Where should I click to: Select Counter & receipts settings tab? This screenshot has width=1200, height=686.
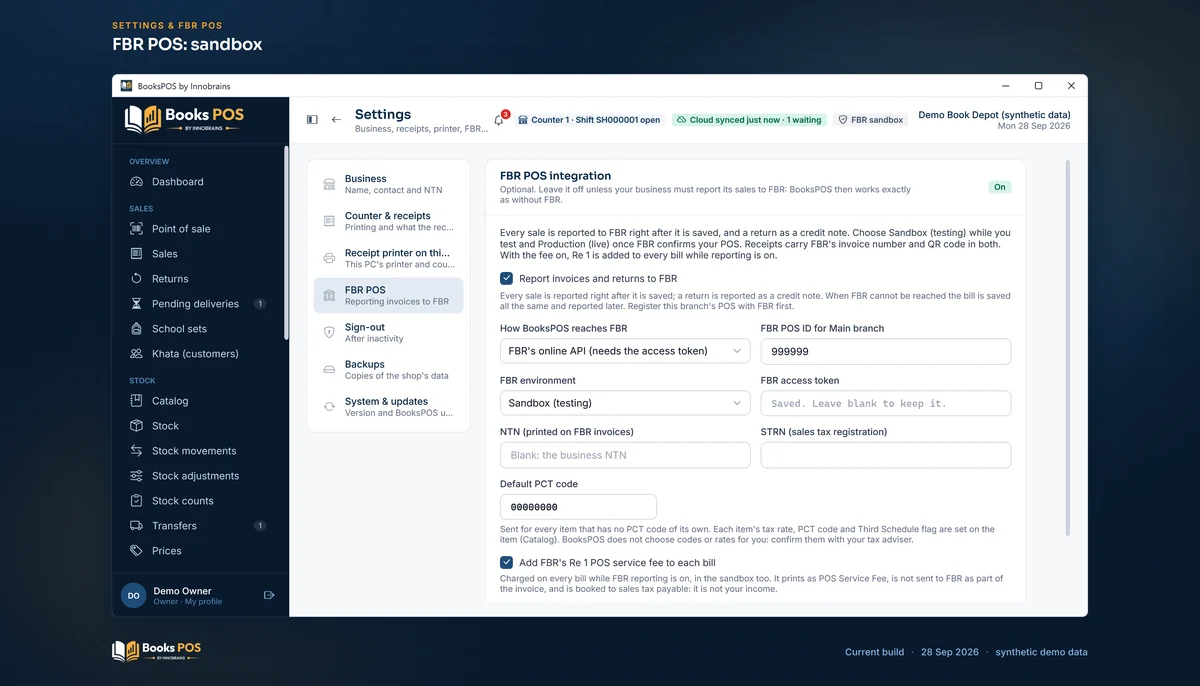click(389, 222)
